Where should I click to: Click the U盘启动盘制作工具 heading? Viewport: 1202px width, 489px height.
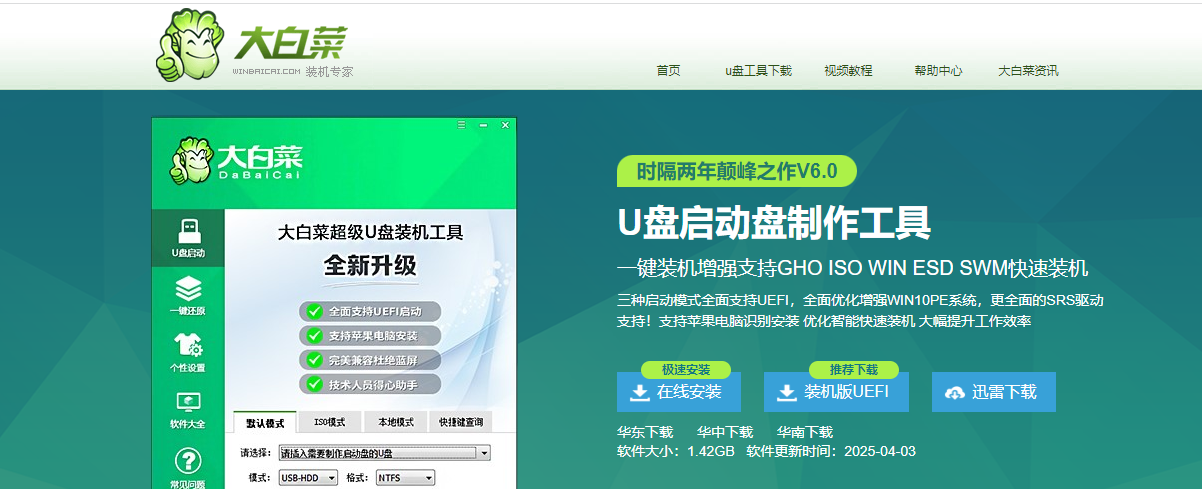pyautogui.click(x=774, y=222)
